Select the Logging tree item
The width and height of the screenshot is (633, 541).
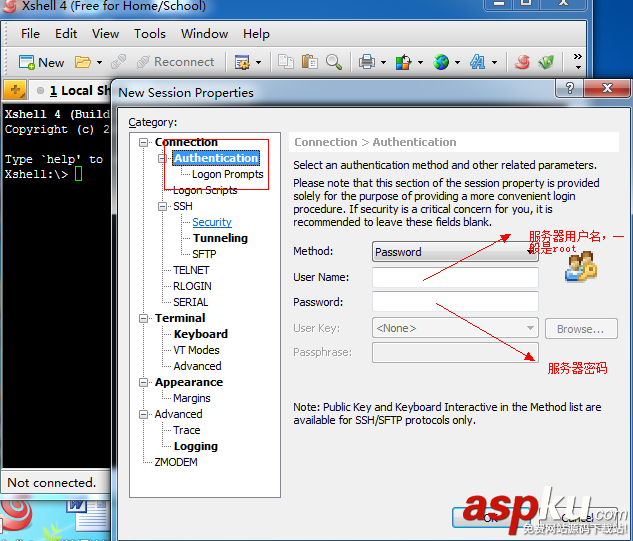click(x=196, y=446)
